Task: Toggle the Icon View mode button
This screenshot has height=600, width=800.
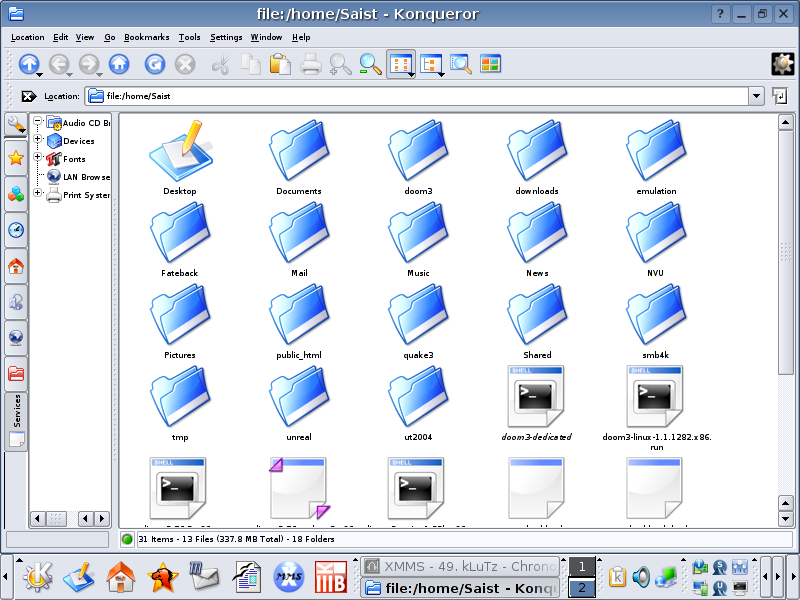Action: pyautogui.click(x=400, y=64)
